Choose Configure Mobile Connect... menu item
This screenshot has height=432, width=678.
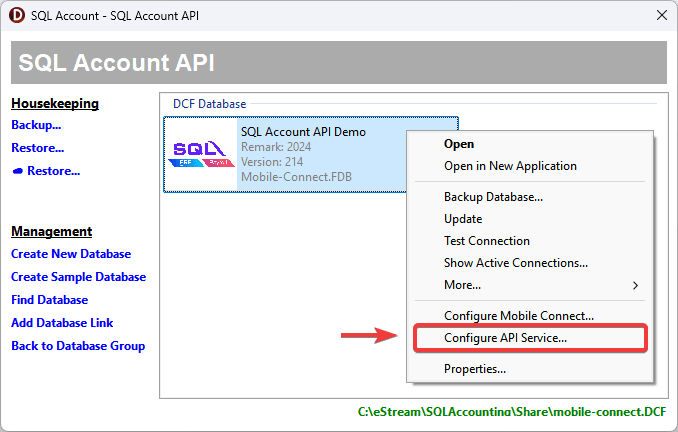click(518, 315)
